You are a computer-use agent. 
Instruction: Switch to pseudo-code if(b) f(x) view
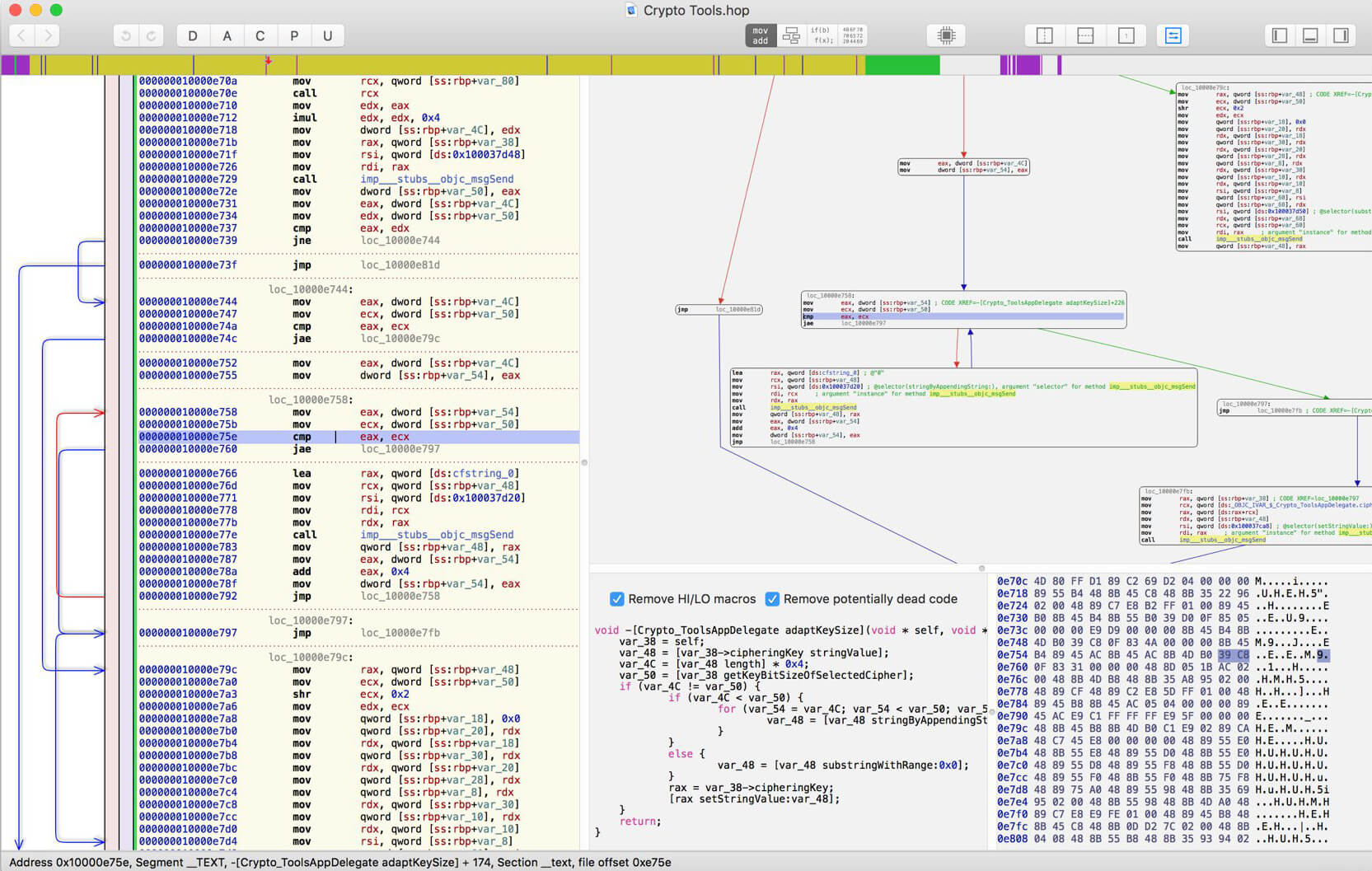point(822,35)
